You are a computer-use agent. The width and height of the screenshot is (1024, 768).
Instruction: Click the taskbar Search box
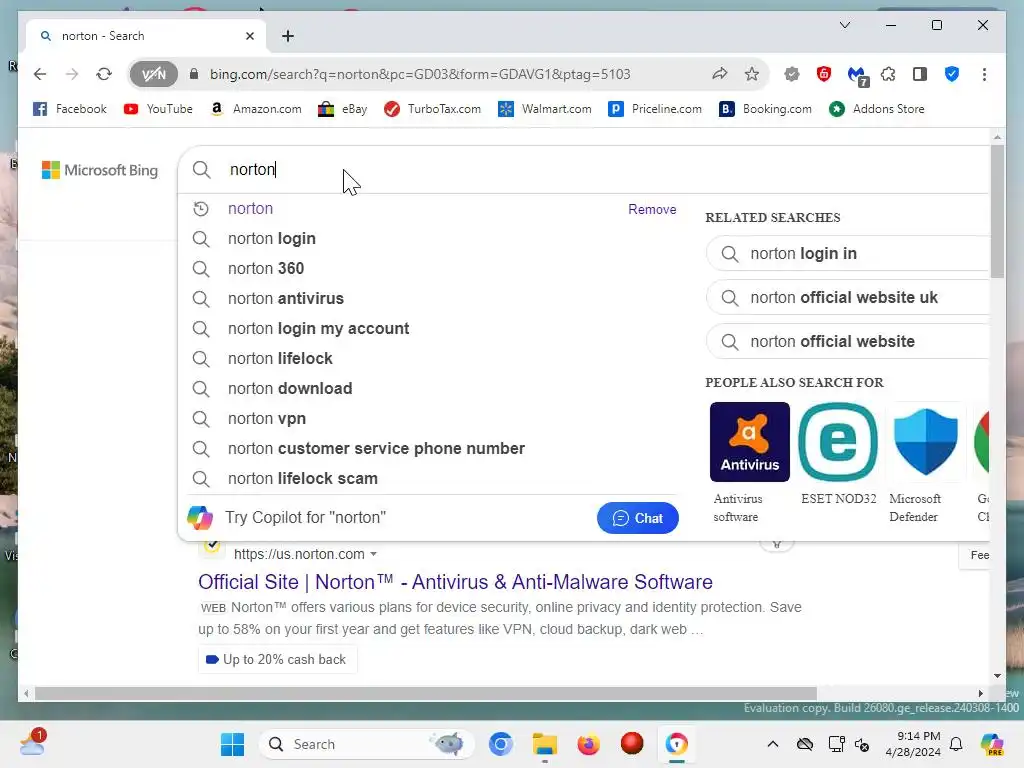point(366,744)
